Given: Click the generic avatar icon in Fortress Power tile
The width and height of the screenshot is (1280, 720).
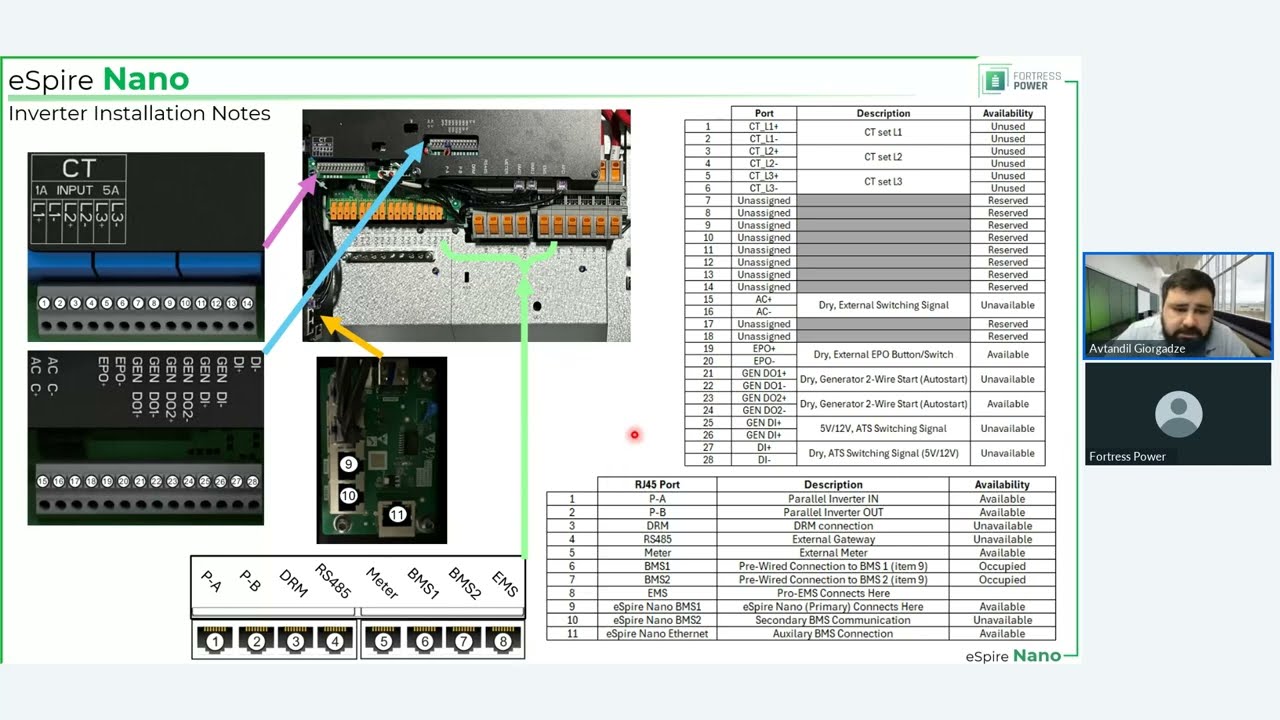Looking at the screenshot, I should (x=1178, y=412).
